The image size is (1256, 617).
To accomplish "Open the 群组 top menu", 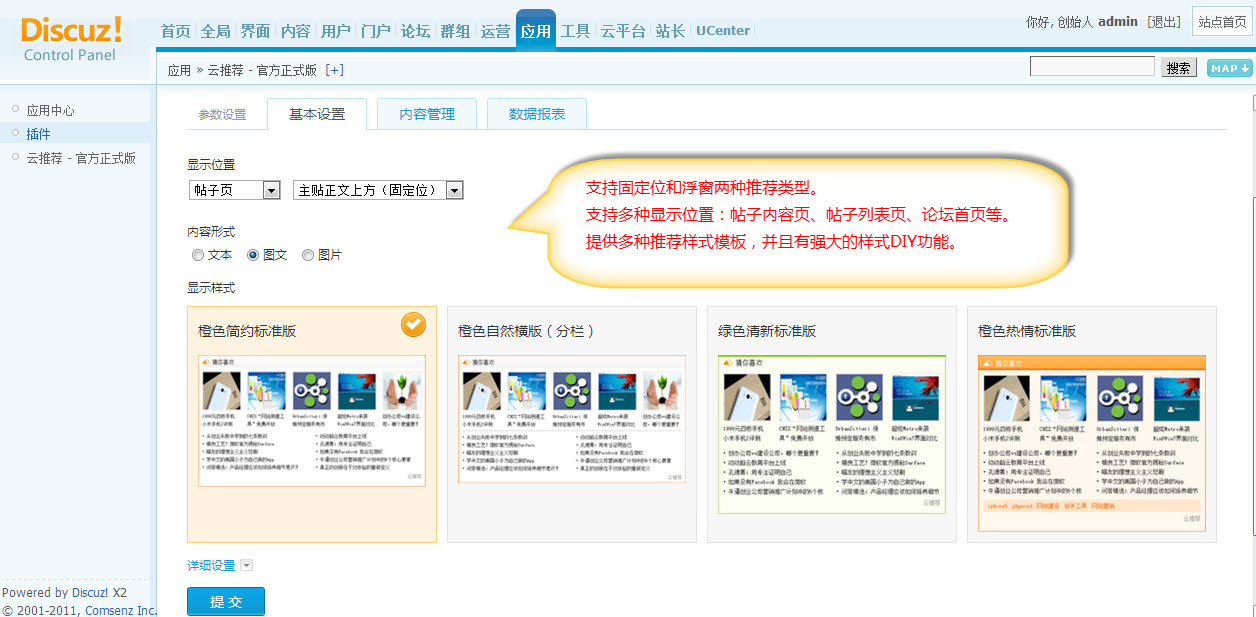I will coord(455,31).
